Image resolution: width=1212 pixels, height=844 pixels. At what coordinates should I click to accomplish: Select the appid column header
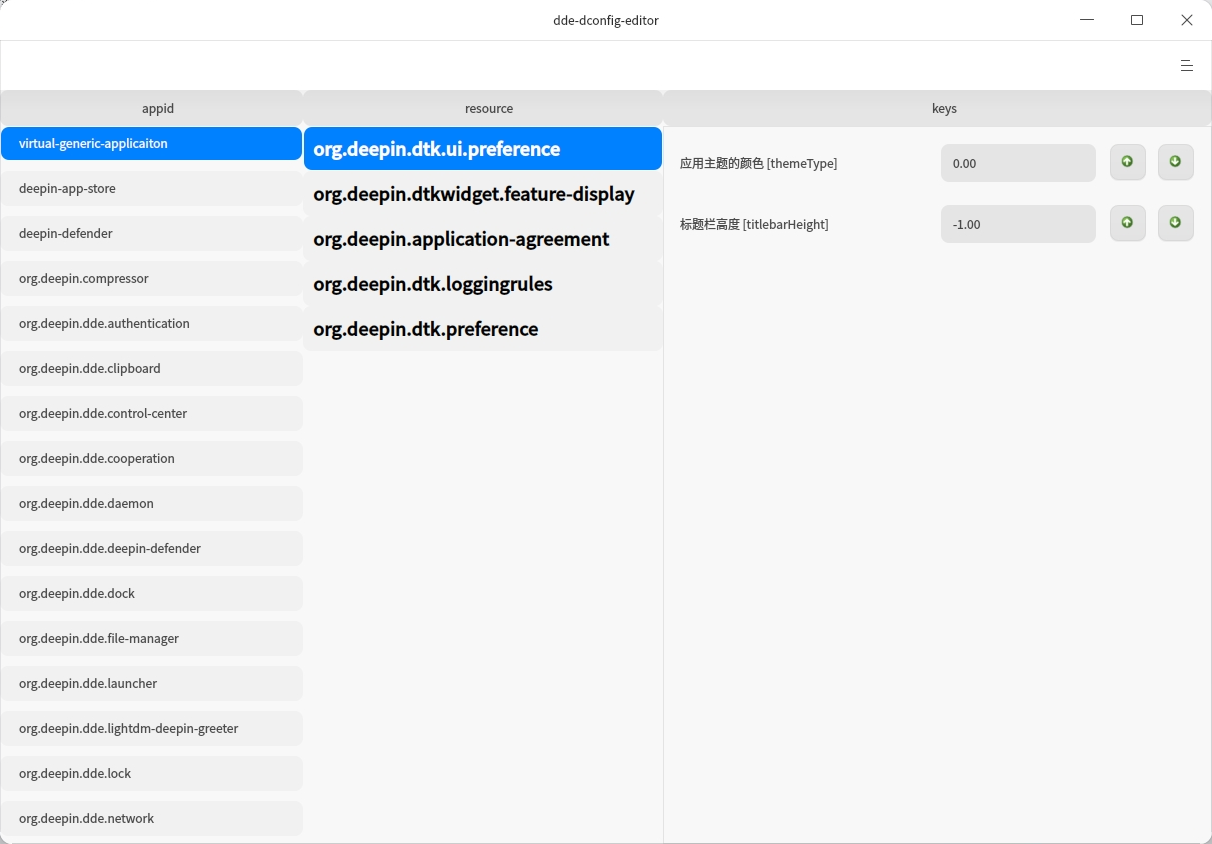(x=151, y=109)
